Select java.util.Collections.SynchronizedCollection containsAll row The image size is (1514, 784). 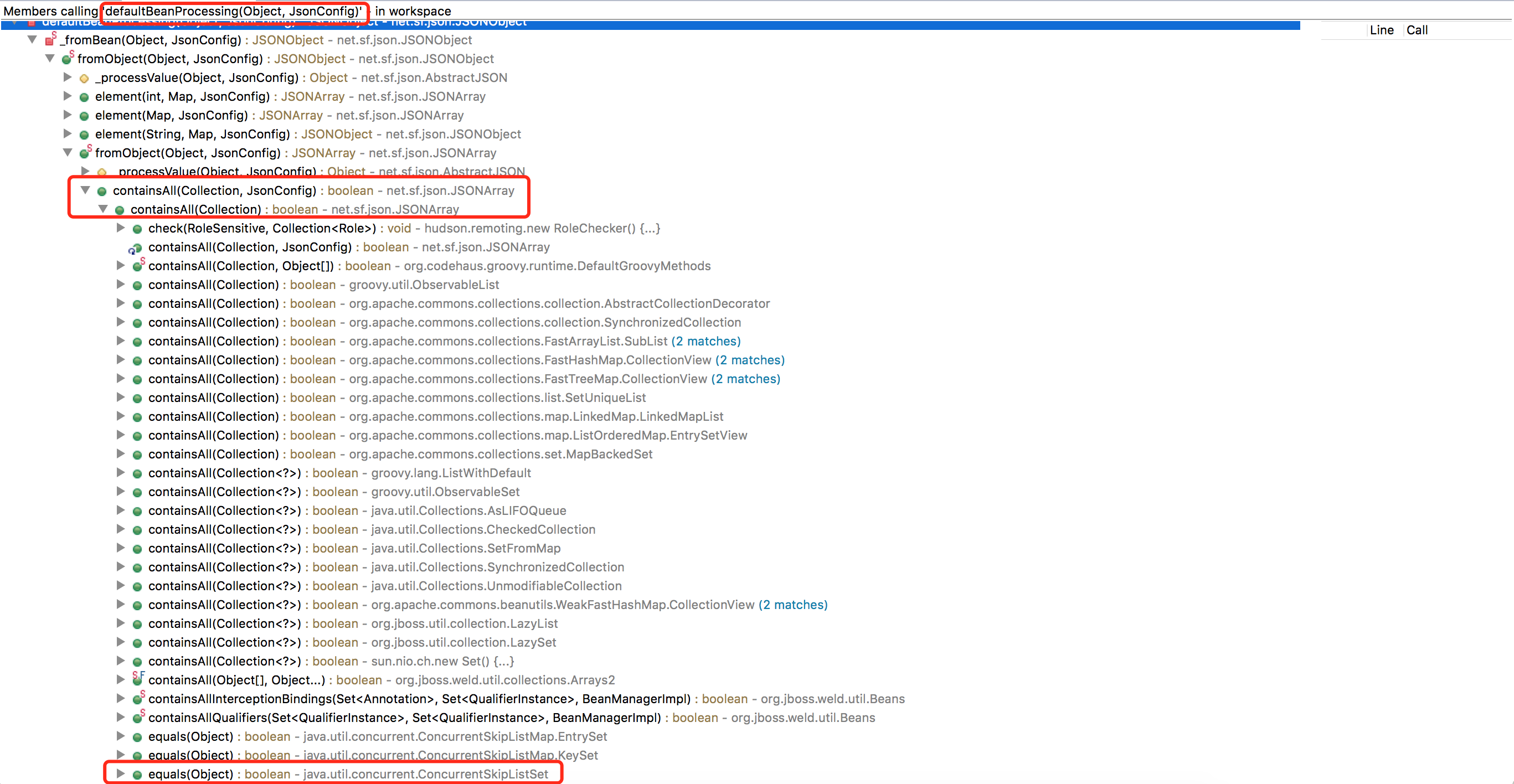(x=386, y=567)
